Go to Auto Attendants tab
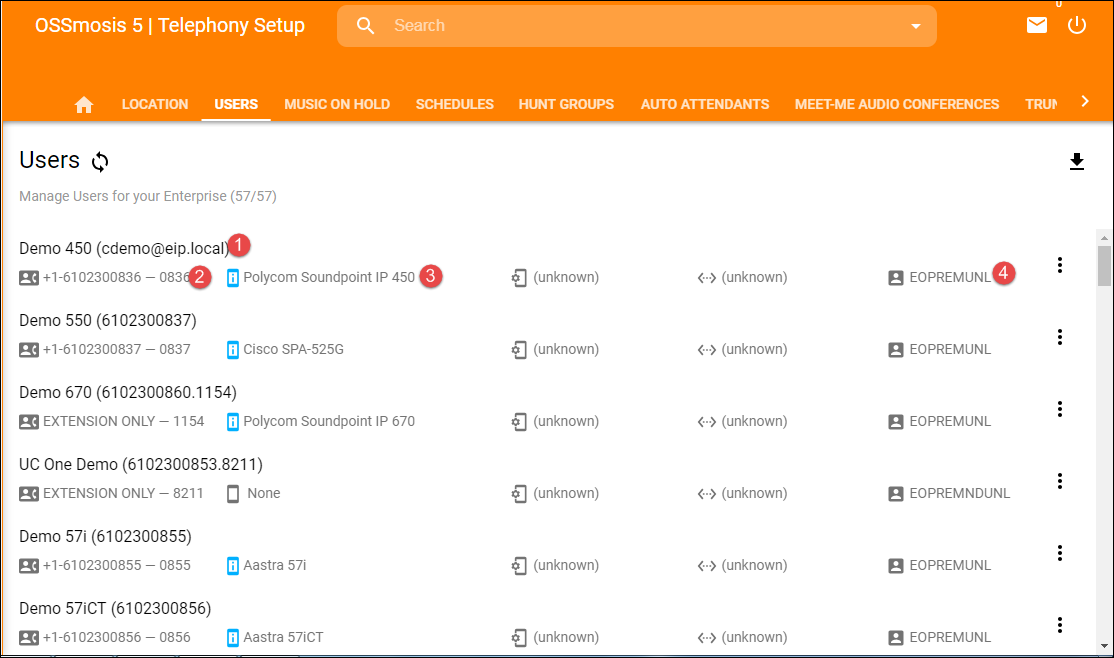 (704, 104)
